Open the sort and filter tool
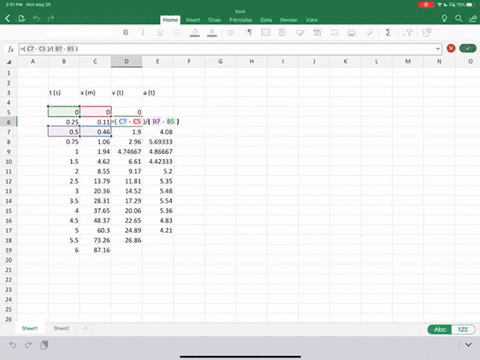Image resolution: width=480 pixels, height=360 pixels. 407,33
